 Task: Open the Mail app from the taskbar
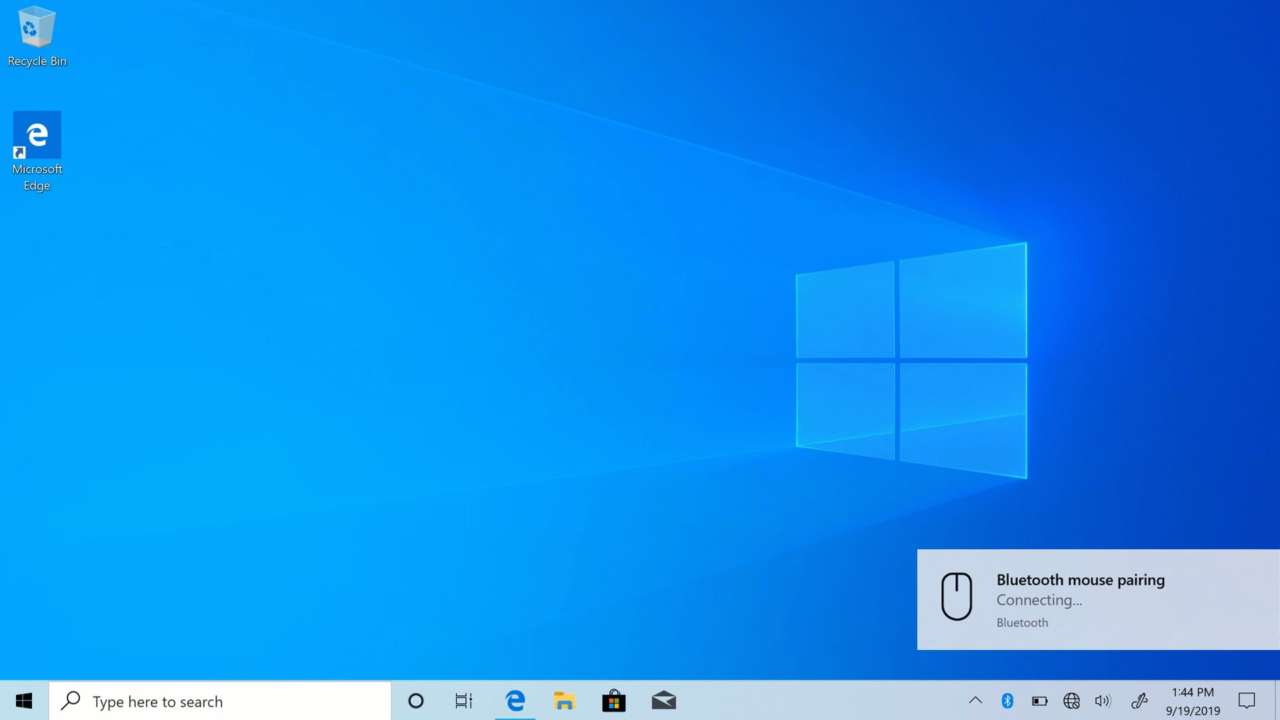tap(663, 701)
